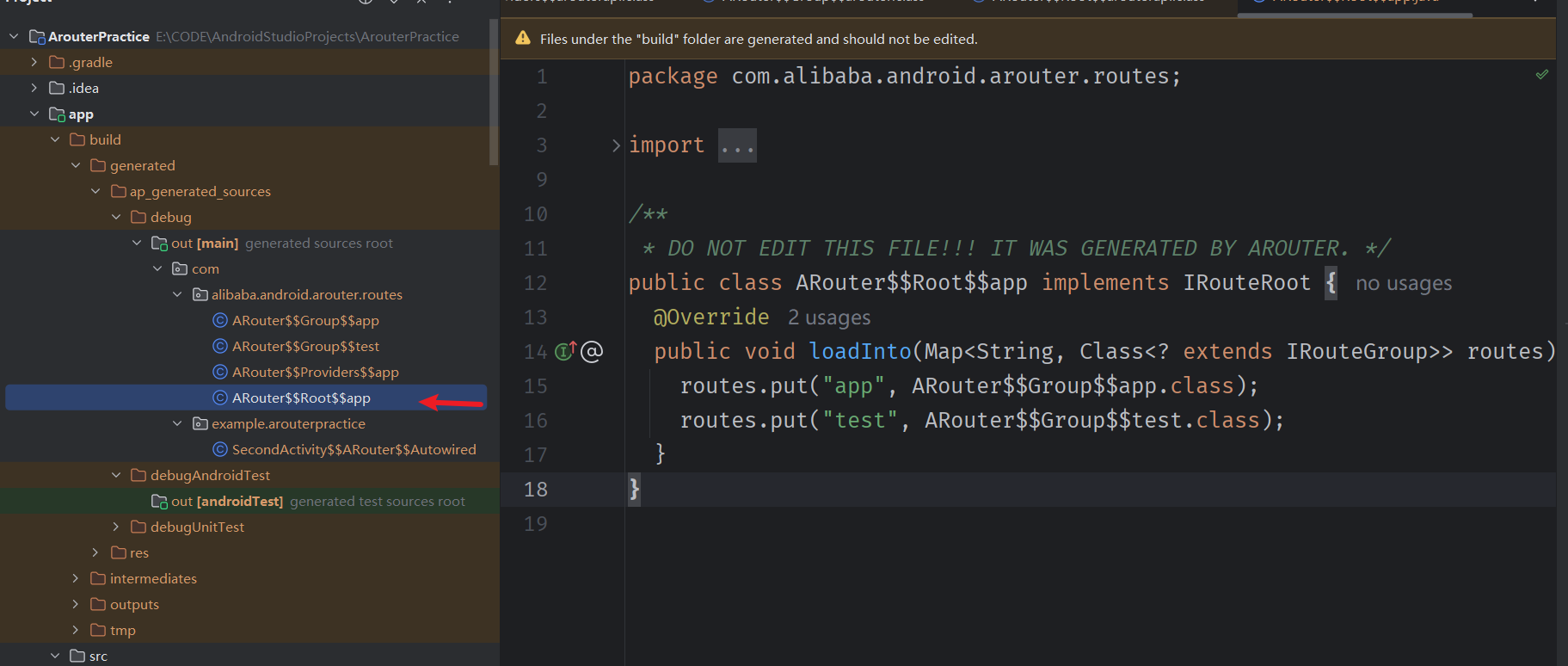Image resolution: width=1568 pixels, height=666 pixels.
Task: Click .gradle folder icon
Action: pyautogui.click(x=57, y=62)
